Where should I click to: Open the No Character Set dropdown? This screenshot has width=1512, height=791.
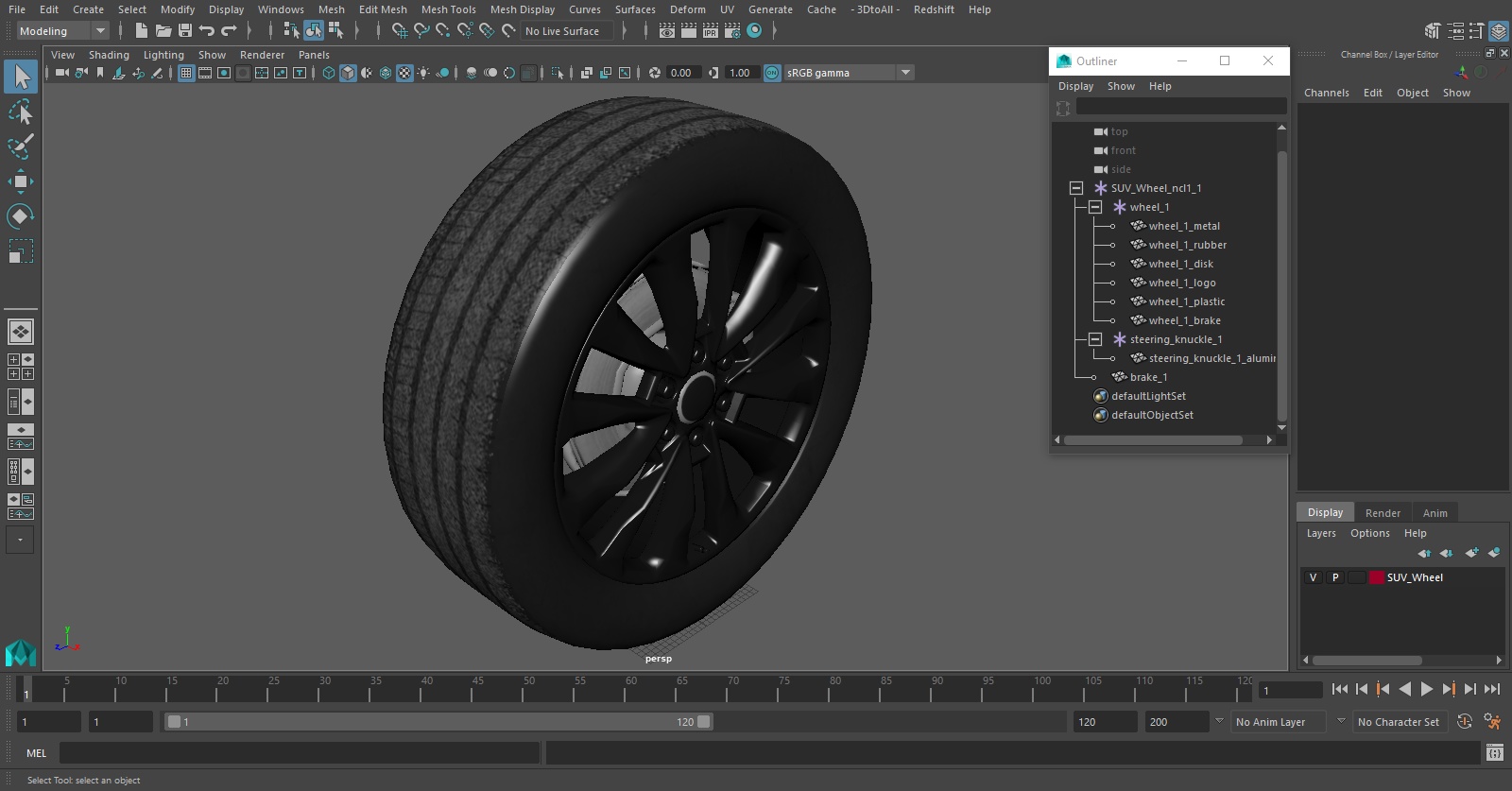[1399, 722]
